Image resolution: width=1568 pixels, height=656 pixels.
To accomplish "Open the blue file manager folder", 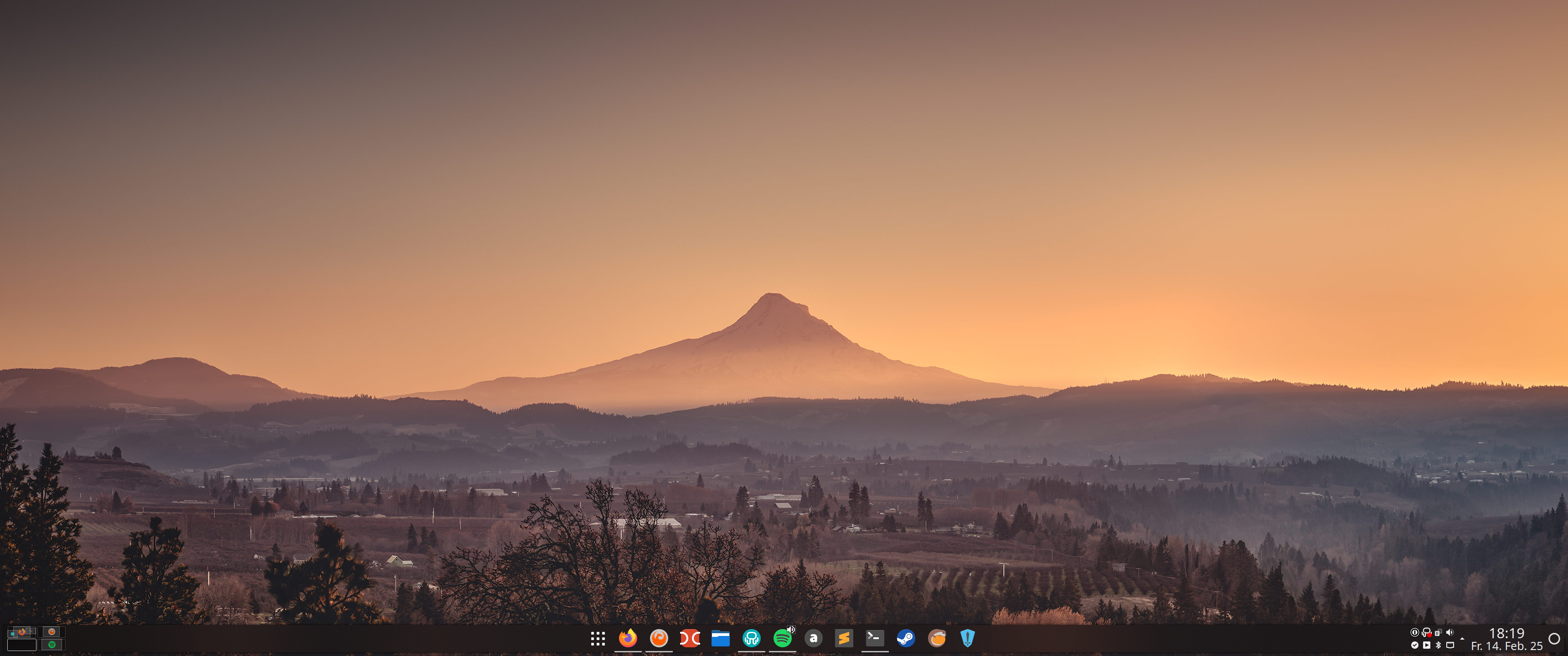I will click(x=721, y=638).
